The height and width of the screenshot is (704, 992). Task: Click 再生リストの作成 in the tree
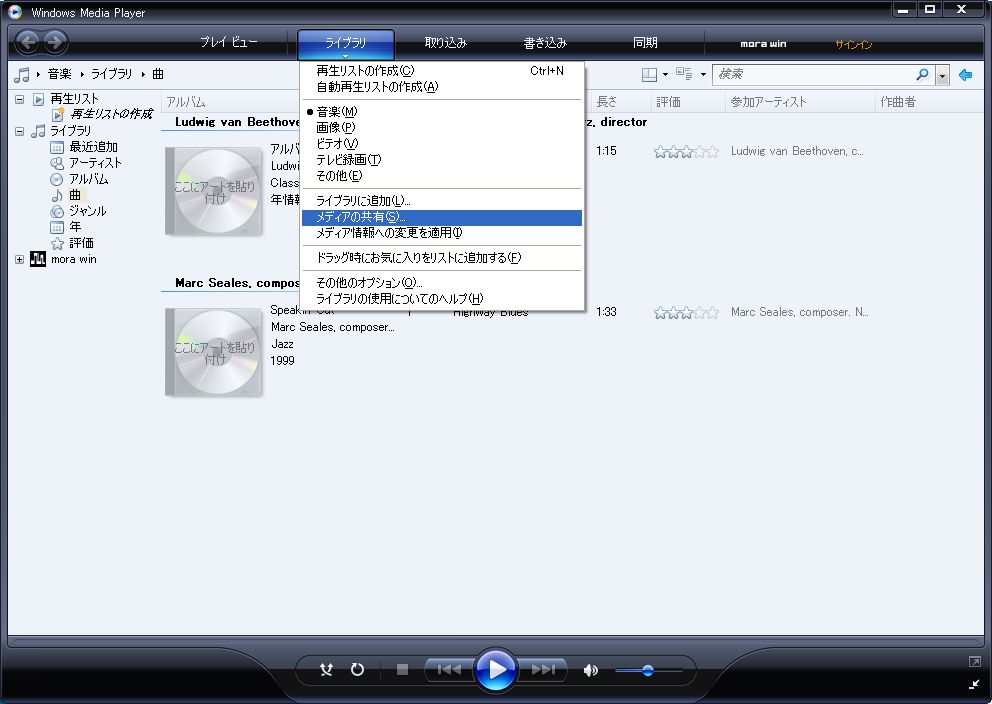pyautogui.click(x=111, y=114)
